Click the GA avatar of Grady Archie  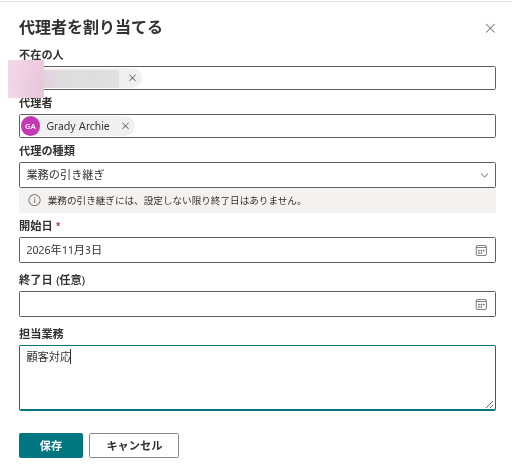[x=30, y=126]
